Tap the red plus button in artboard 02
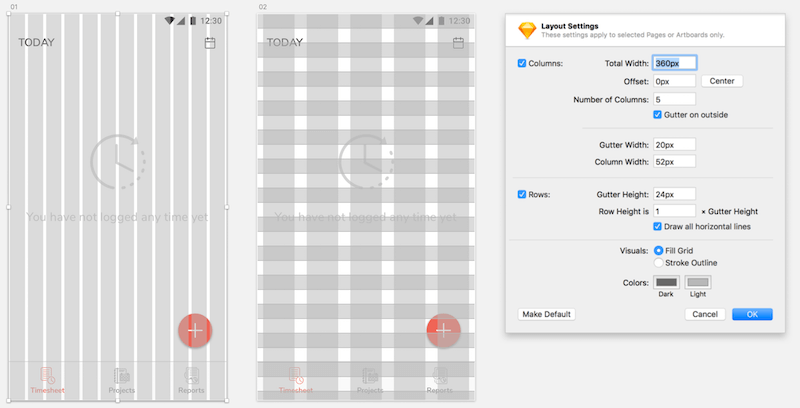 coord(443,330)
